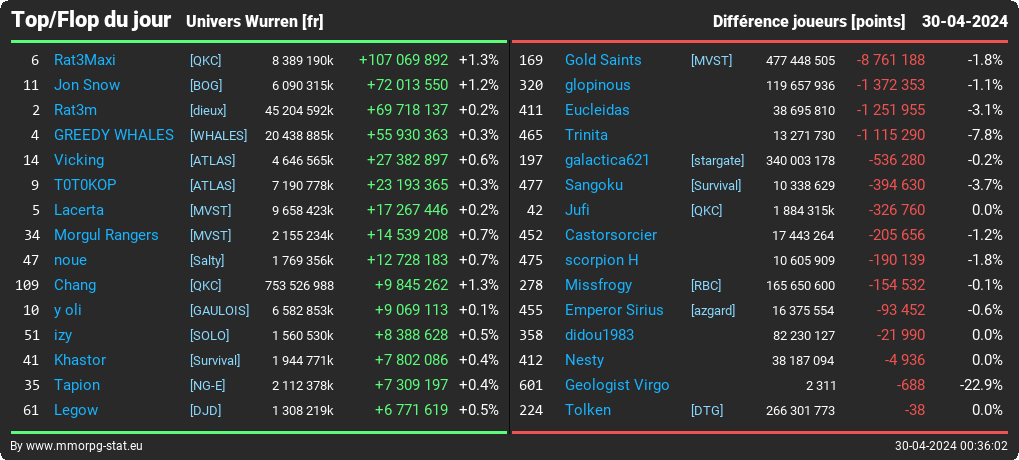This screenshot has width=1019, height=460.
Task: Select Jon Snow player name
Action: (87, 85)
